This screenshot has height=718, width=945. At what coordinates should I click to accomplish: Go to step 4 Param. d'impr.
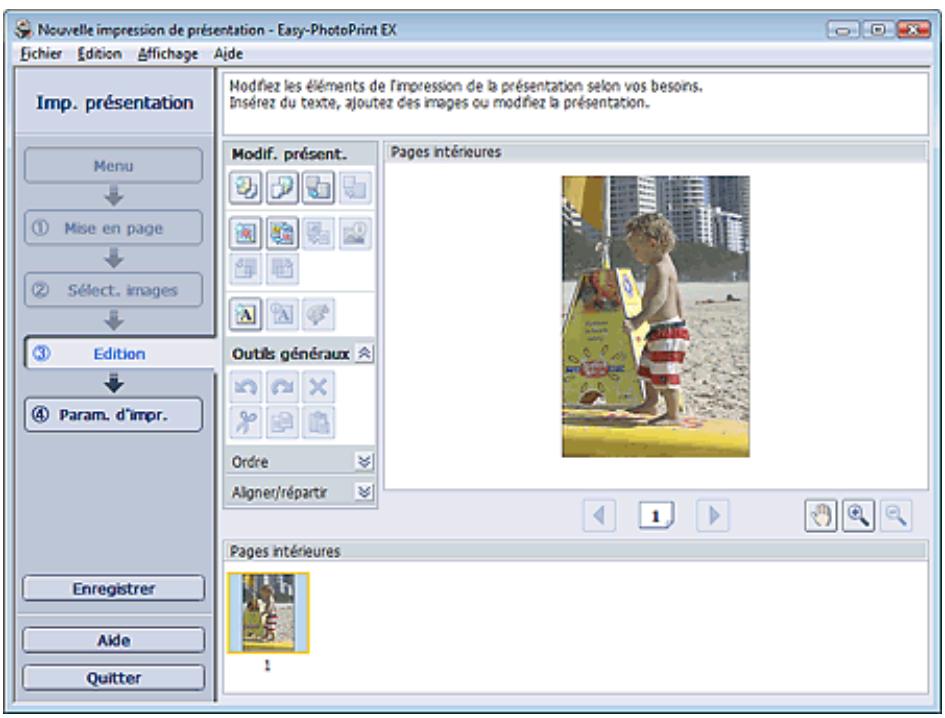[113, 415]
